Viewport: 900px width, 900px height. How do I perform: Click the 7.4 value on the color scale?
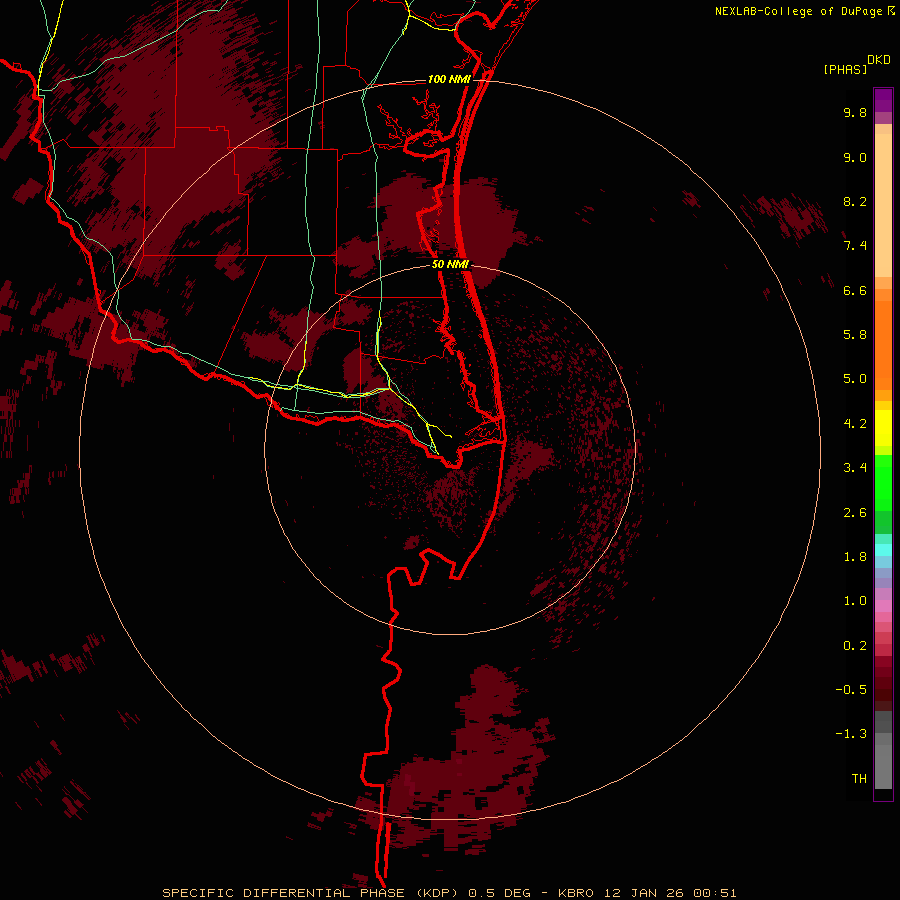[855, 246]
